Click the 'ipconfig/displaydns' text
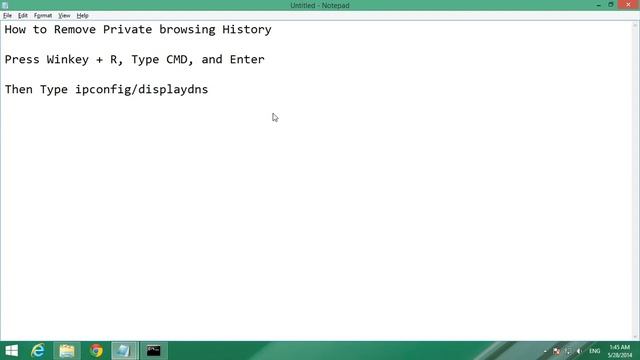 [x=142, y=90]
